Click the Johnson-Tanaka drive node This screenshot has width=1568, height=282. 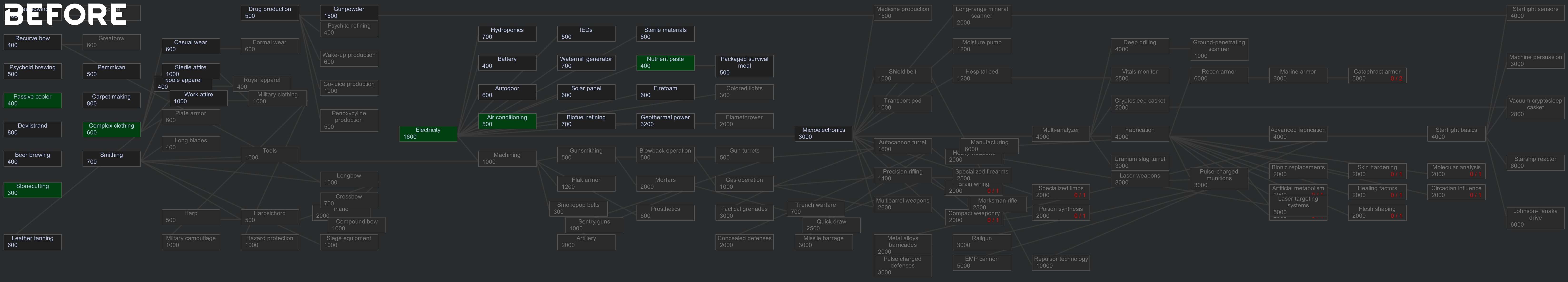tap(1536, 218)
